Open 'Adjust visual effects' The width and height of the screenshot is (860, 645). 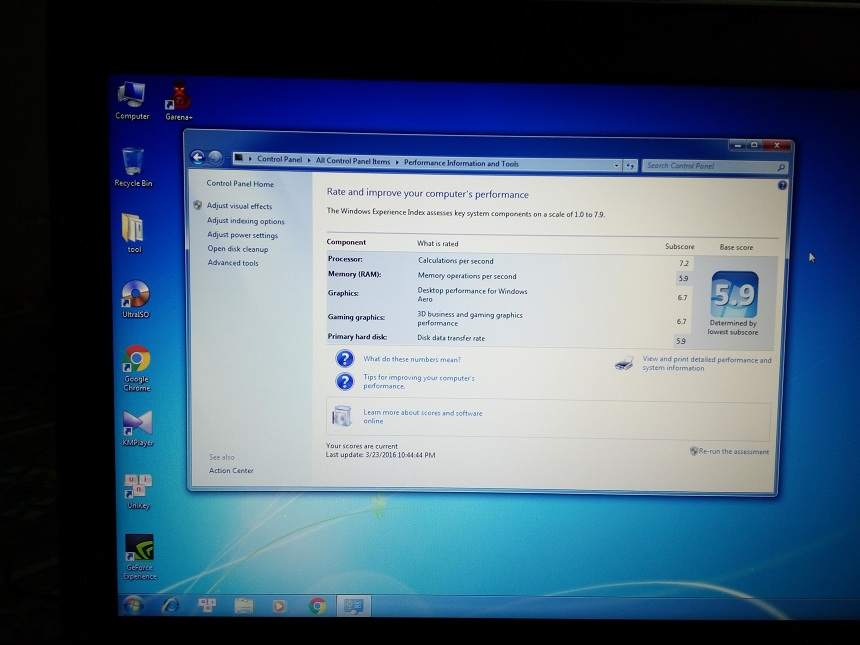click(x=239, y=206)
